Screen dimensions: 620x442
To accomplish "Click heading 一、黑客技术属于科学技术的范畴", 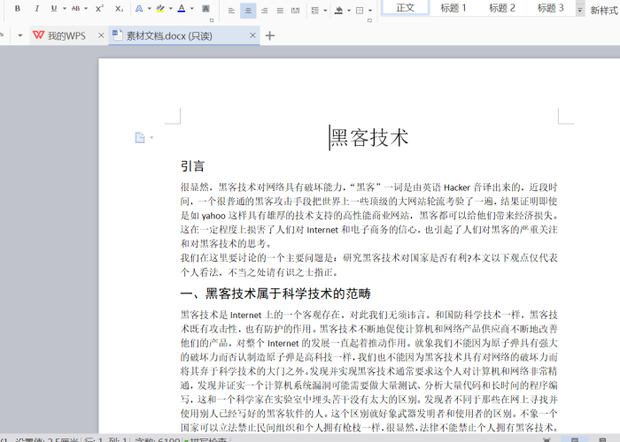I will pyautogui.click(x=276, y=294).
